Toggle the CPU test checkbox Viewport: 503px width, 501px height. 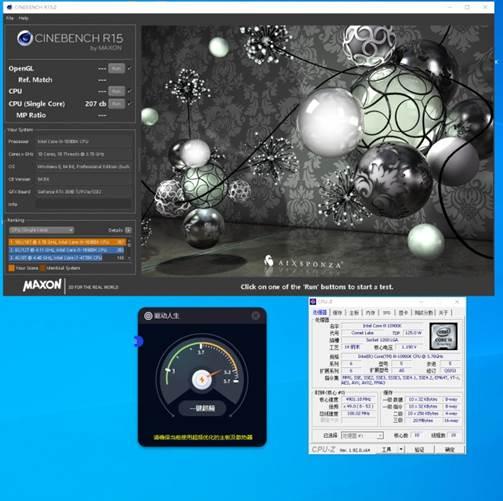pyautogui.click(x=129, y=91)
